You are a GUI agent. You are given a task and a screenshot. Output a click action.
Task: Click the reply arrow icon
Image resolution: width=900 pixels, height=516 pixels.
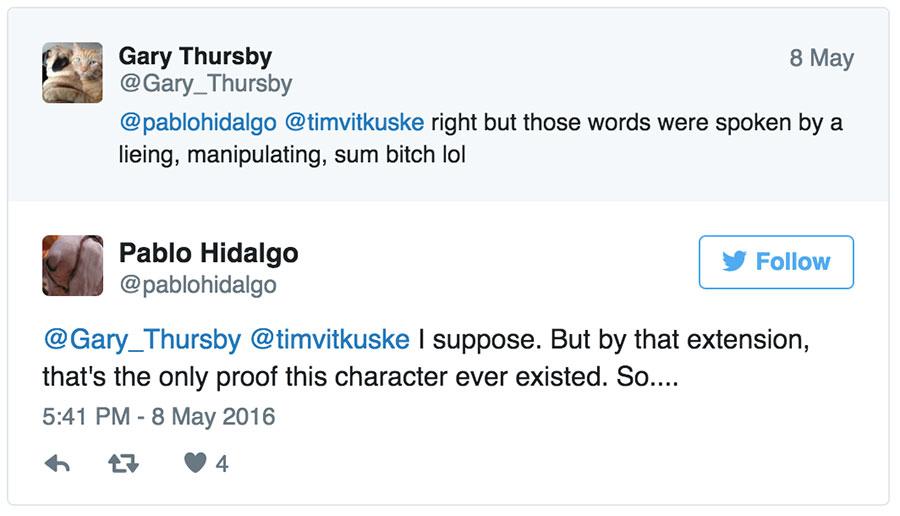point(57,463)
